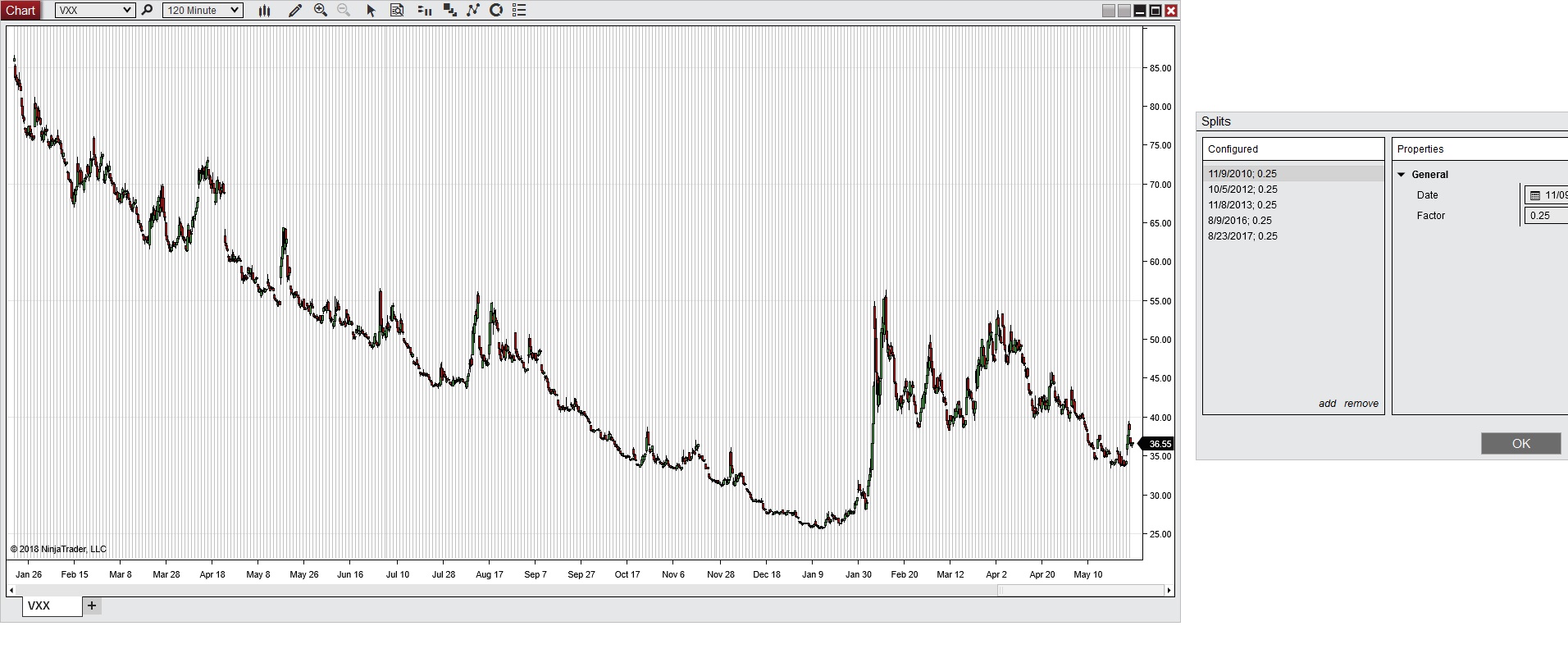
Task: Collapse the General properties section
Action: 1402,175
